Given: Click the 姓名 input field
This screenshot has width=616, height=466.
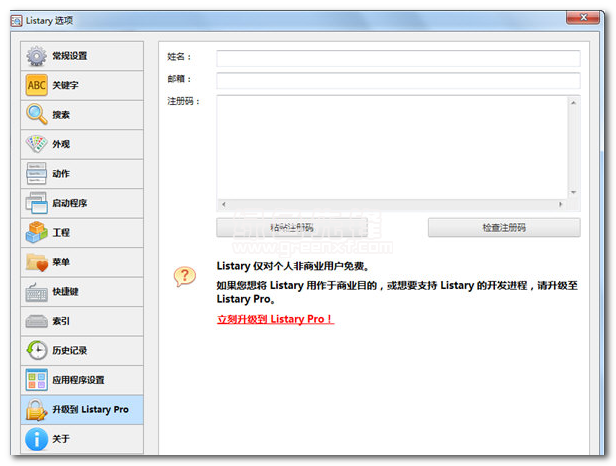Looking at the screenshot, I should coord(398,58).
